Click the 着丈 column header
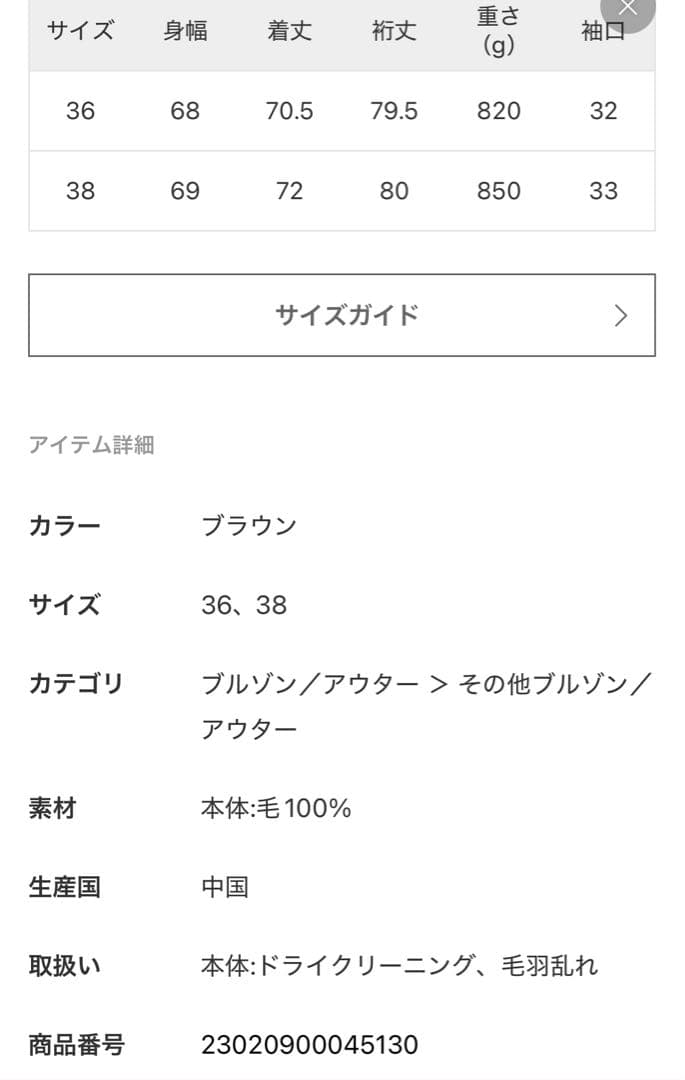Image resolution: width=685 pixels, height=1080 pixels. click(290, 31)
